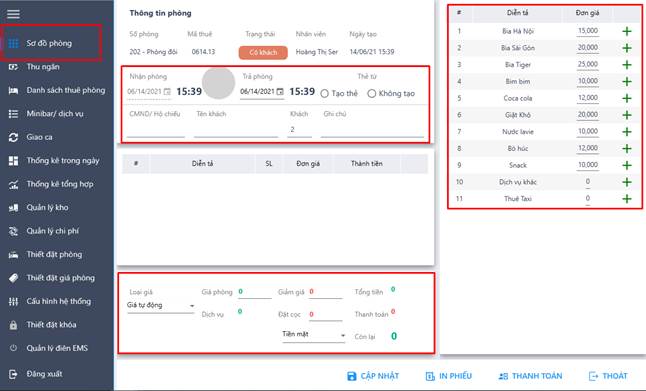This screenshot has width=646, height=391.
Task: Click the Thiết đặt phòng bed icon
Action: pyautogui.click(x=13, y=255)
